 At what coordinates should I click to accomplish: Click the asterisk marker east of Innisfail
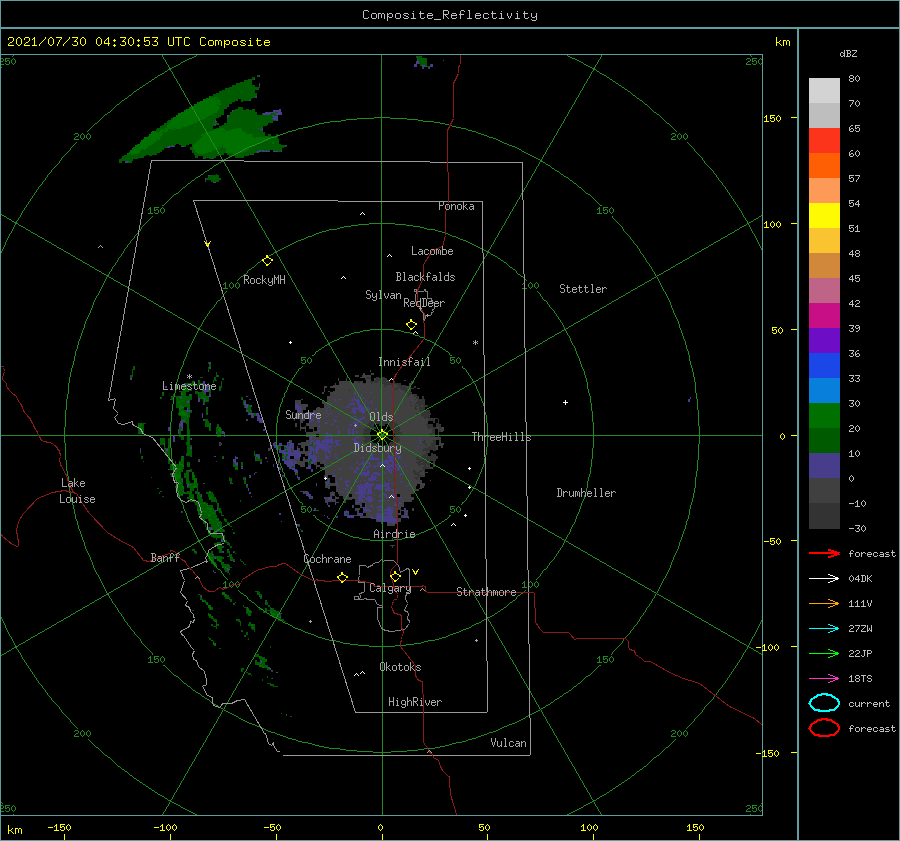click(475, 343)
